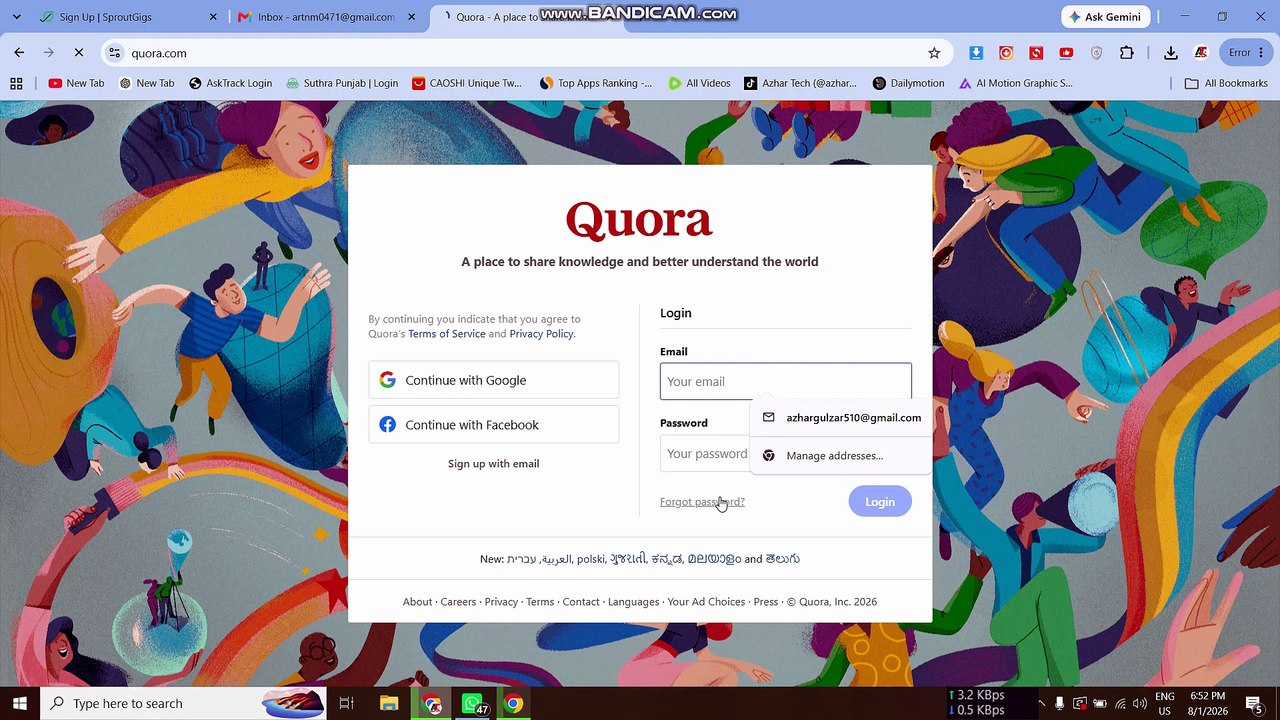
Task: Open the Azhar Tech TikTok bookmark
Action: [800, 83]
